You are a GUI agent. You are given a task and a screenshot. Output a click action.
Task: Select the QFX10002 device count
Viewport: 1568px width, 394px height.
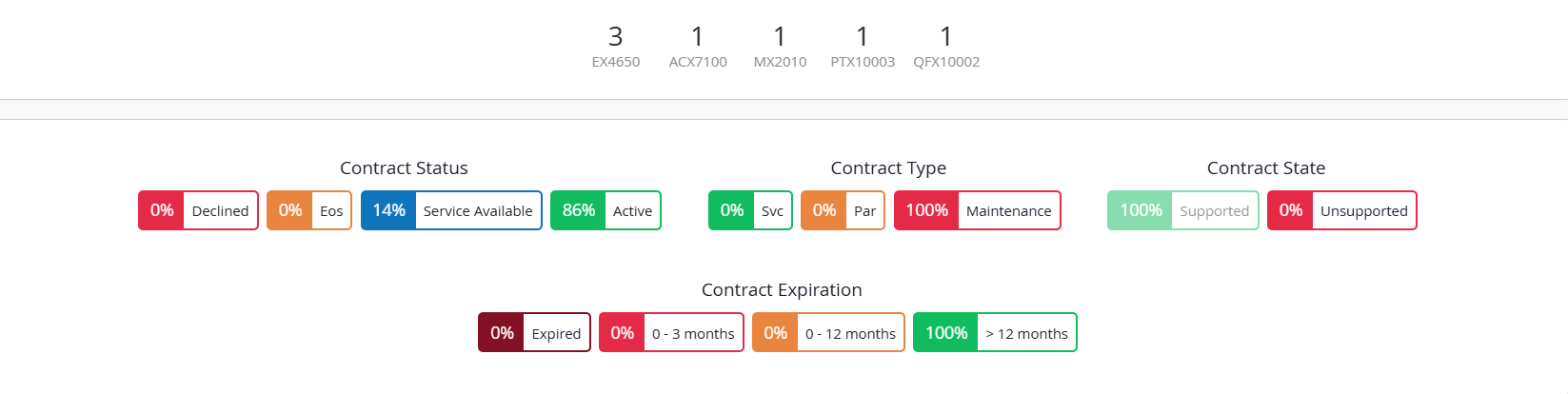[x=945, y=46]
